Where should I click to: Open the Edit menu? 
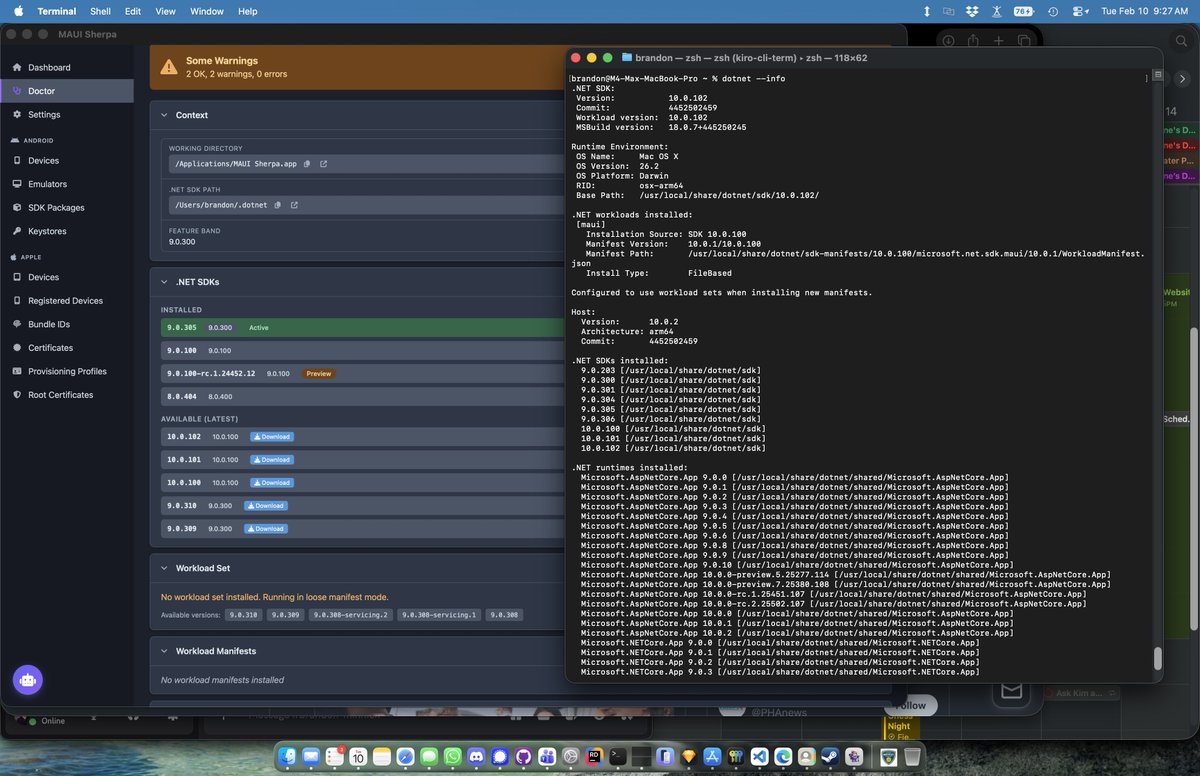133,11
